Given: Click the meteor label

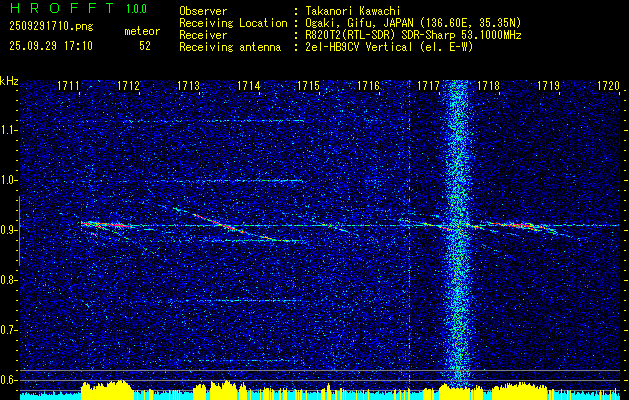Looking at the screenshot, I should pyautogui.click(x=142, y=31).
